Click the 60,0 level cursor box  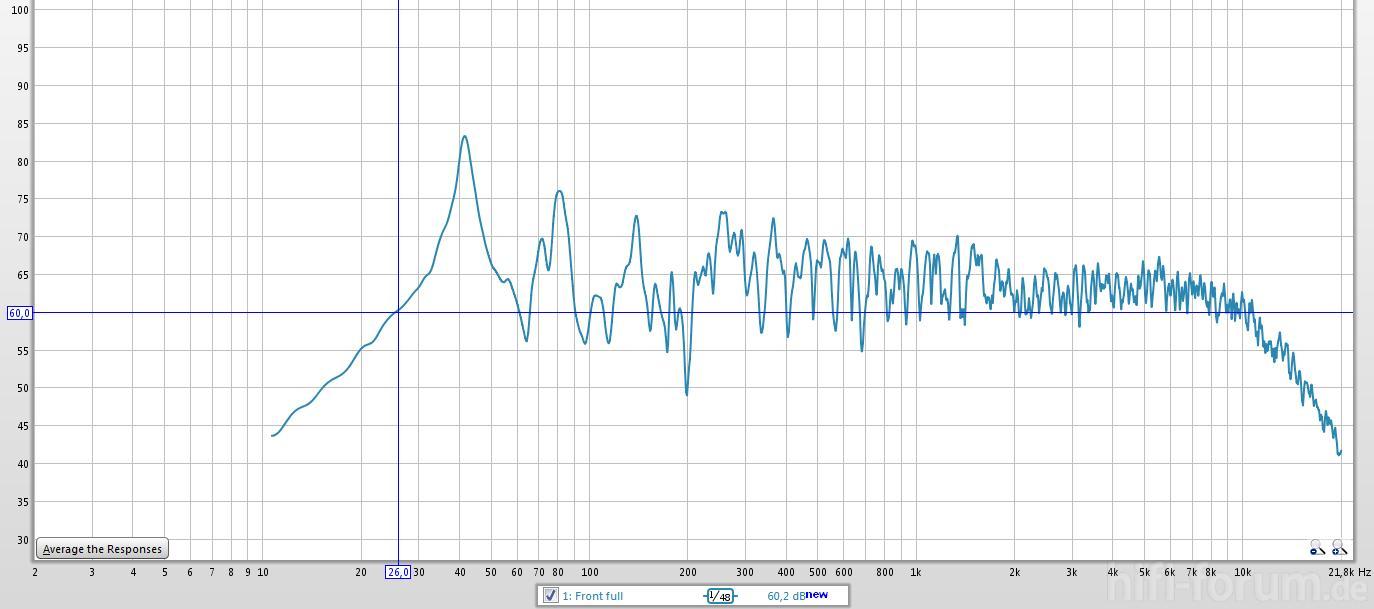19,313
